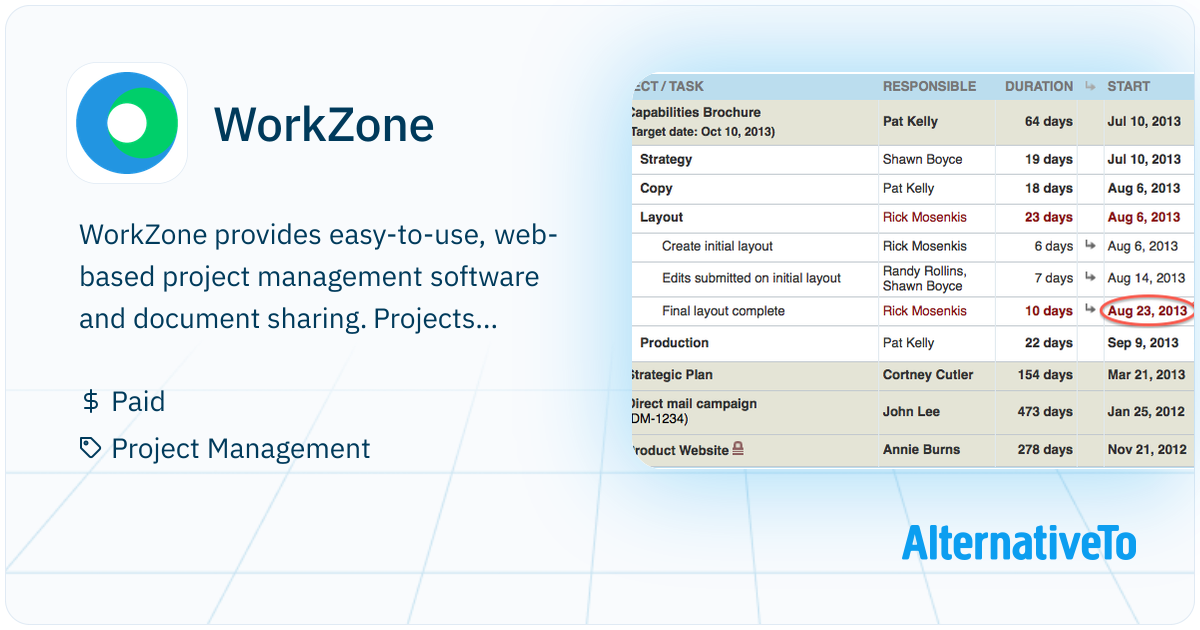The width and height of the screenshot is (1200, 630).
Task: Click the 18 days duration cell
Action: 1048,188
